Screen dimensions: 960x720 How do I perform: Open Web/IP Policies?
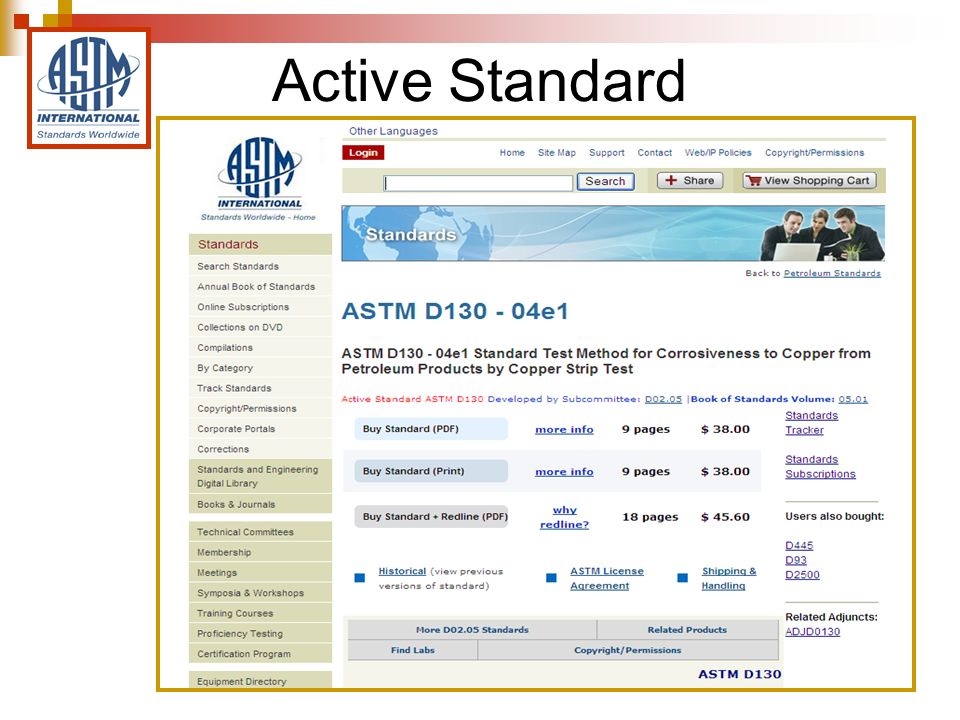point(718,152)
